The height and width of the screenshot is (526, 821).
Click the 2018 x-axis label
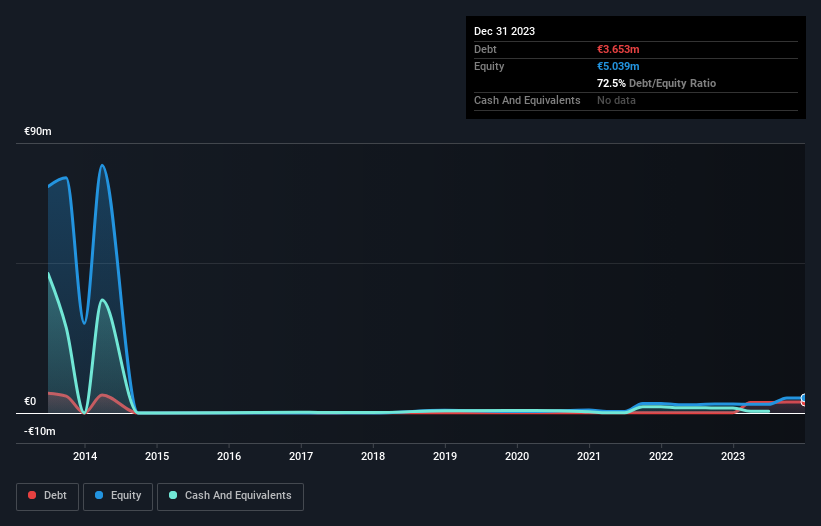373,456
